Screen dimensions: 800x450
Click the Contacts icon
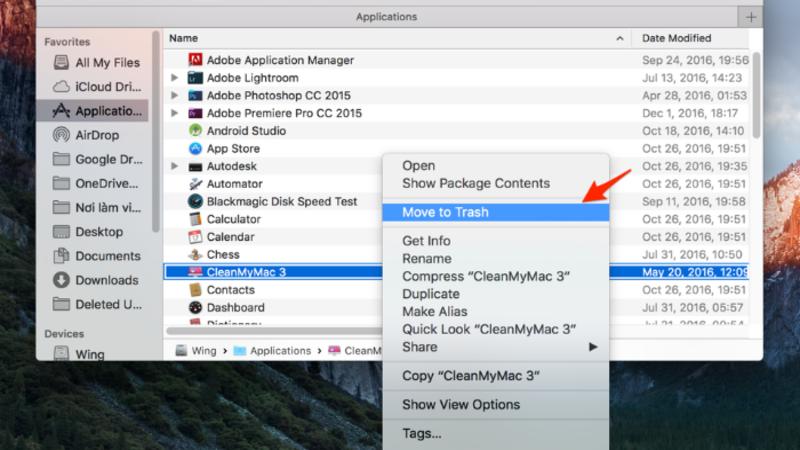tap(195, 290)
